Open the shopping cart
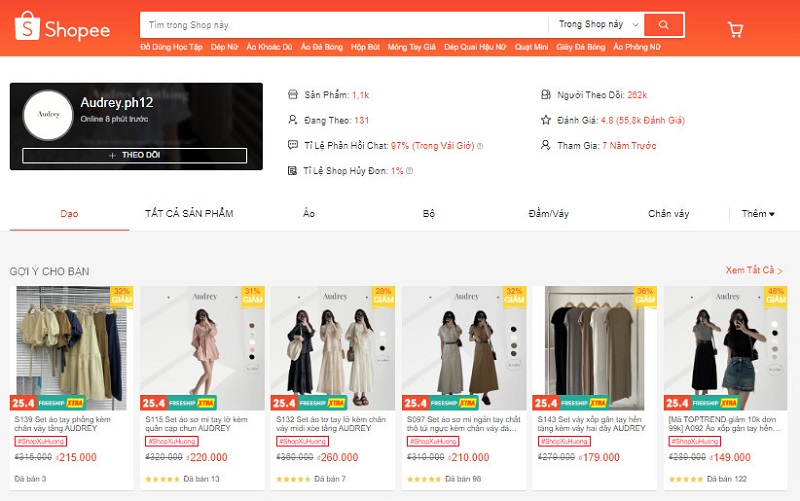 click(x=736, y=29)
